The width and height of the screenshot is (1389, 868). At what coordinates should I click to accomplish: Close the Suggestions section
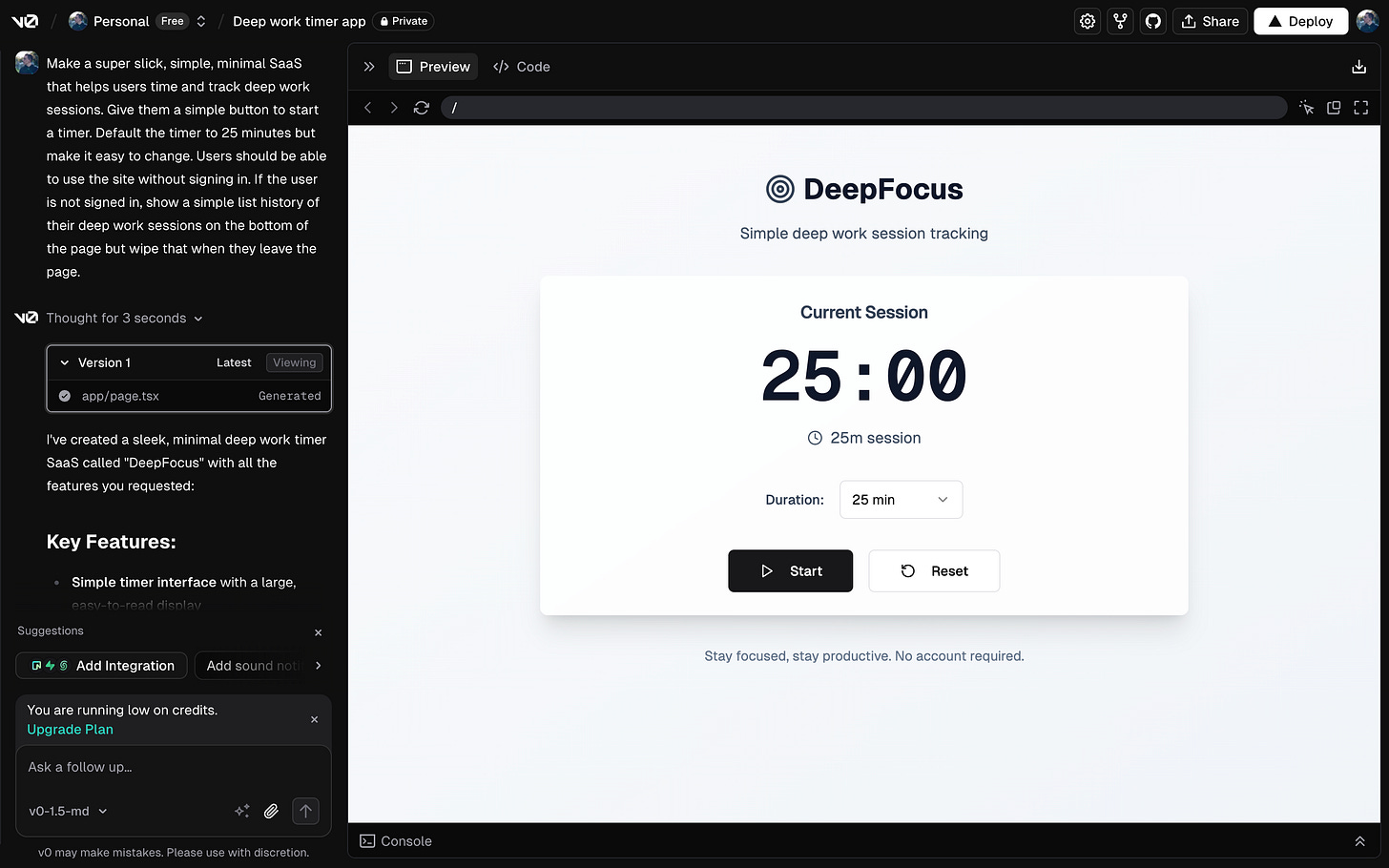319,632
